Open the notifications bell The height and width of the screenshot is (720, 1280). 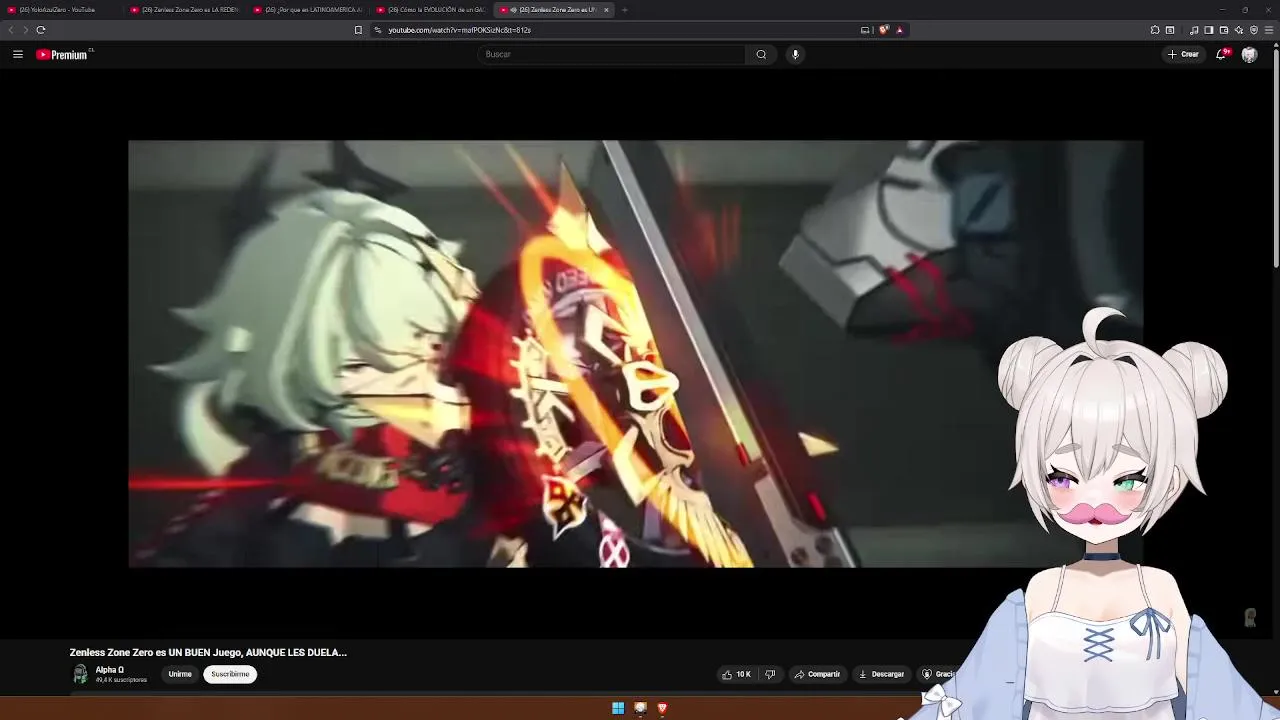[x=1220, y=54]
